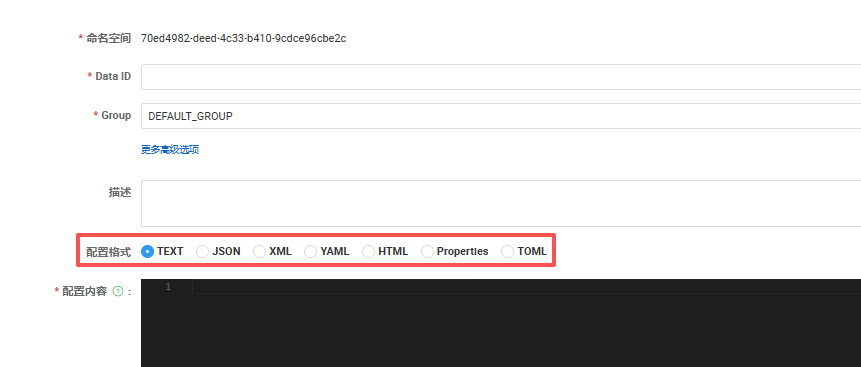Click the namespace ID 70ed4982-deed-4c33-b410-9cdce96cbe2c
This screenshot has width=861, height=367.
pos(243,38)
